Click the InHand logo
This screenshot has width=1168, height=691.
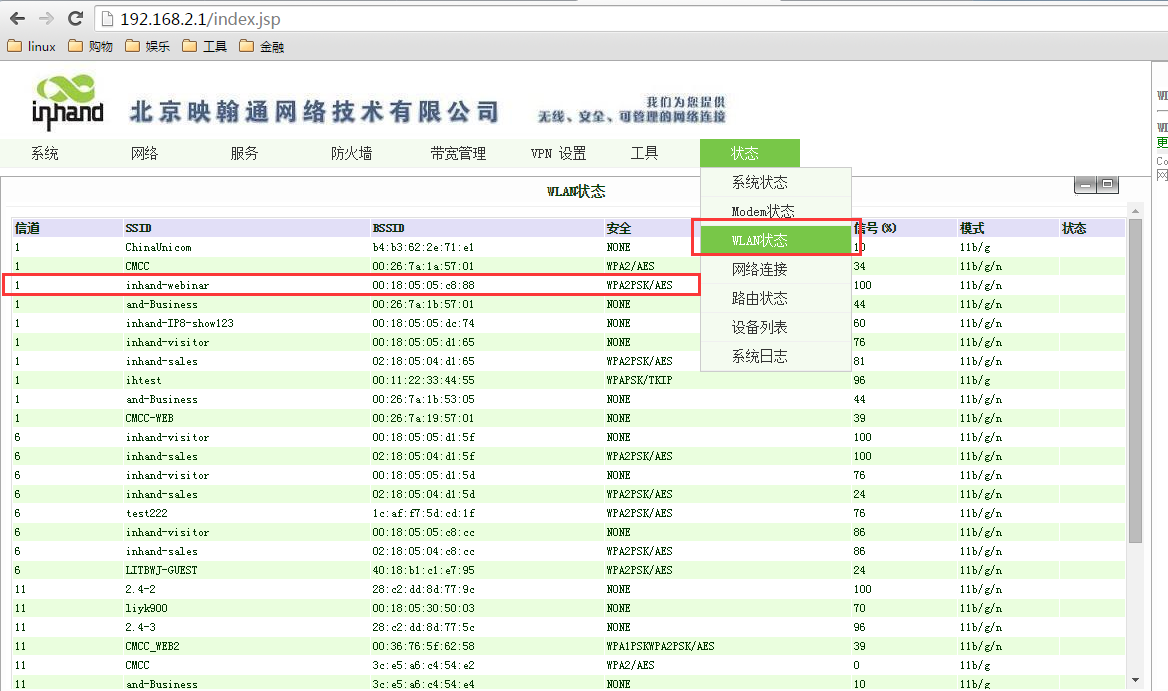(68, 102)
